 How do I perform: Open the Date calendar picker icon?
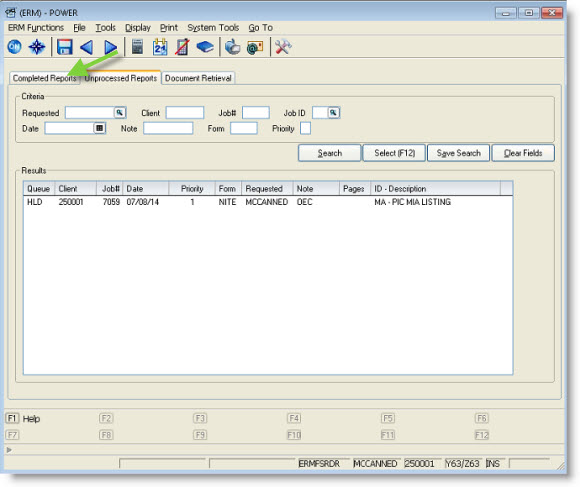point(100,128)
